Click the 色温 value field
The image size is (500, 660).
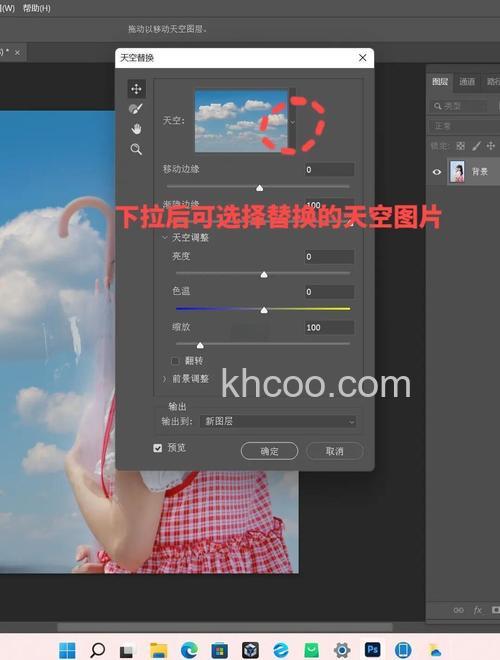coord(329,292)
